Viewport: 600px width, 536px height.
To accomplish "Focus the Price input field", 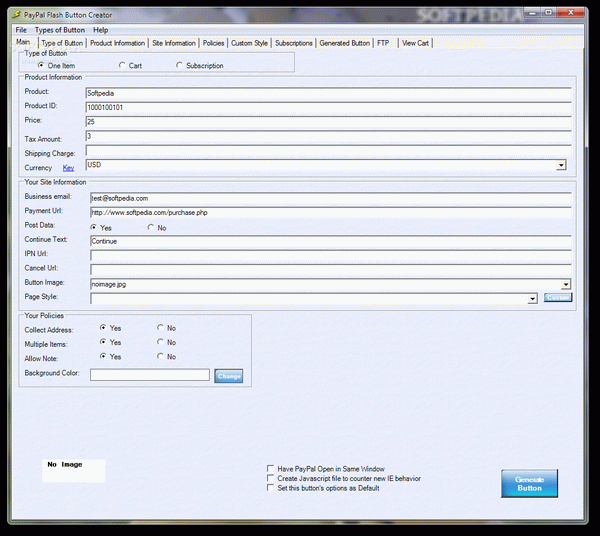I will [x=328, y=122].
